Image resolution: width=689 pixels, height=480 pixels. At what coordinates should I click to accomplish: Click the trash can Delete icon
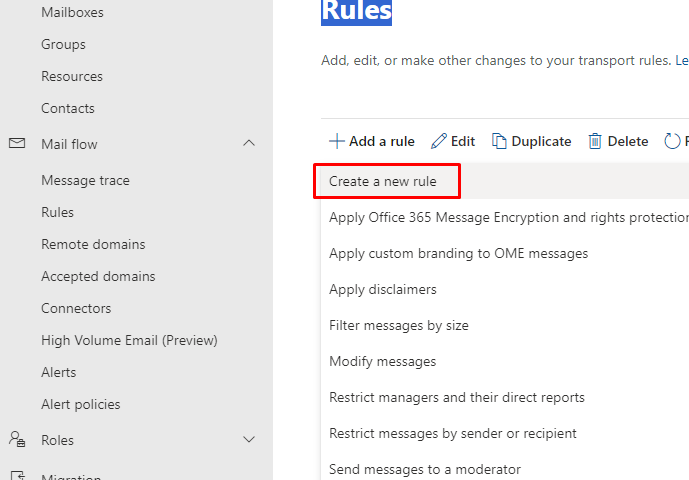595,142
